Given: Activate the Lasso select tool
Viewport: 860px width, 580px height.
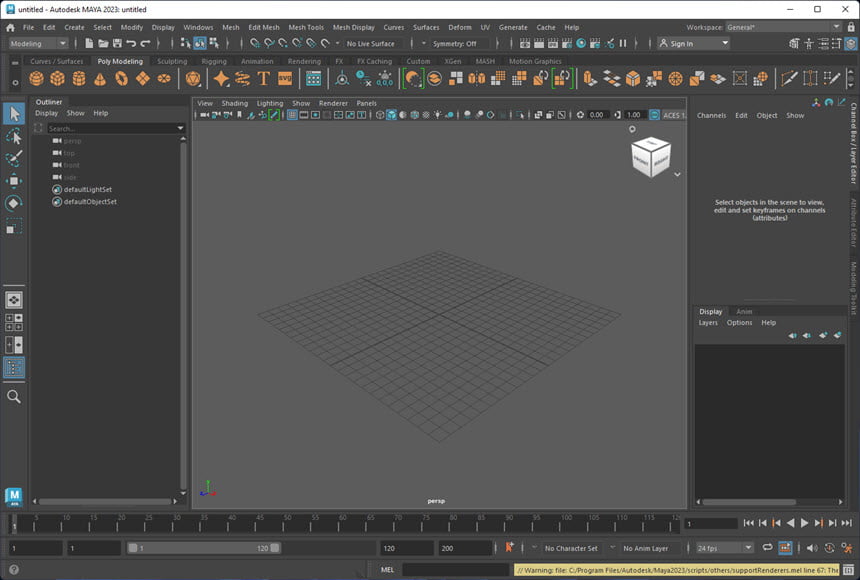Looking at the screenshot, I should (14, 136).
